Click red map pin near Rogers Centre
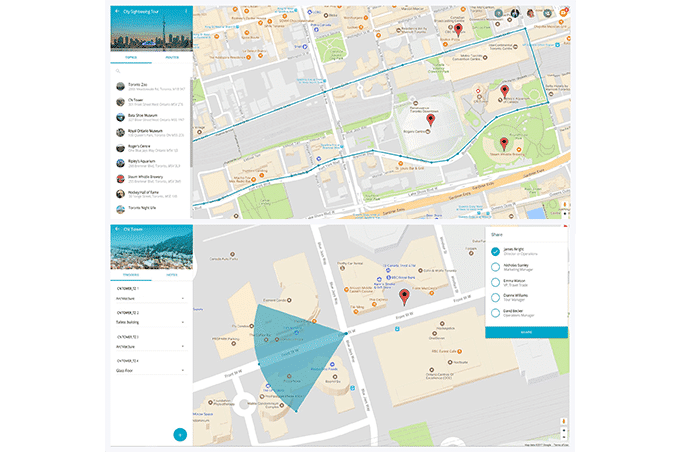This screenshot has height=452, width=680. pyautogui.click(x=461, y=102)
